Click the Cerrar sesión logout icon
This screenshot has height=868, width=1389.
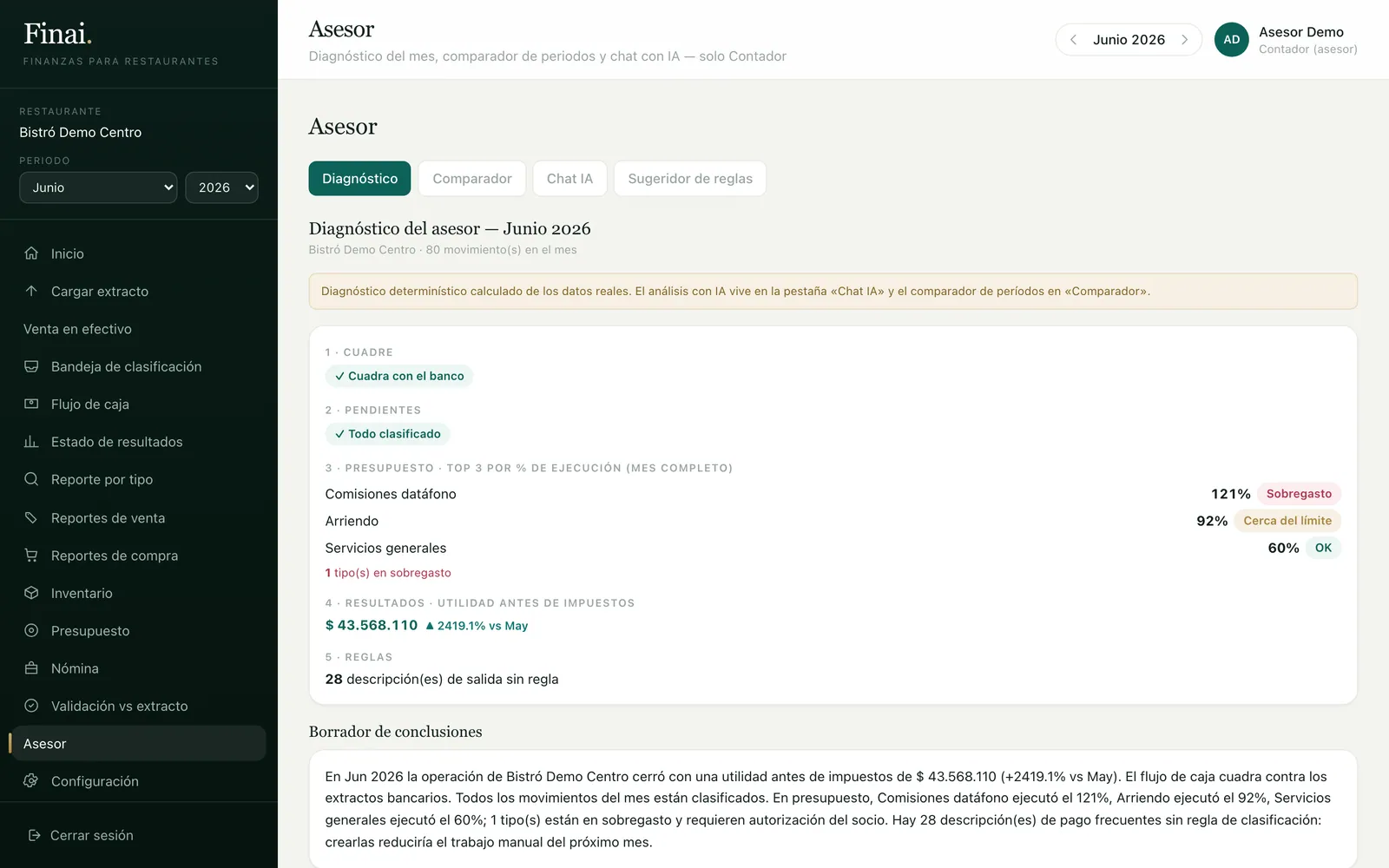(x=35, y=835)
